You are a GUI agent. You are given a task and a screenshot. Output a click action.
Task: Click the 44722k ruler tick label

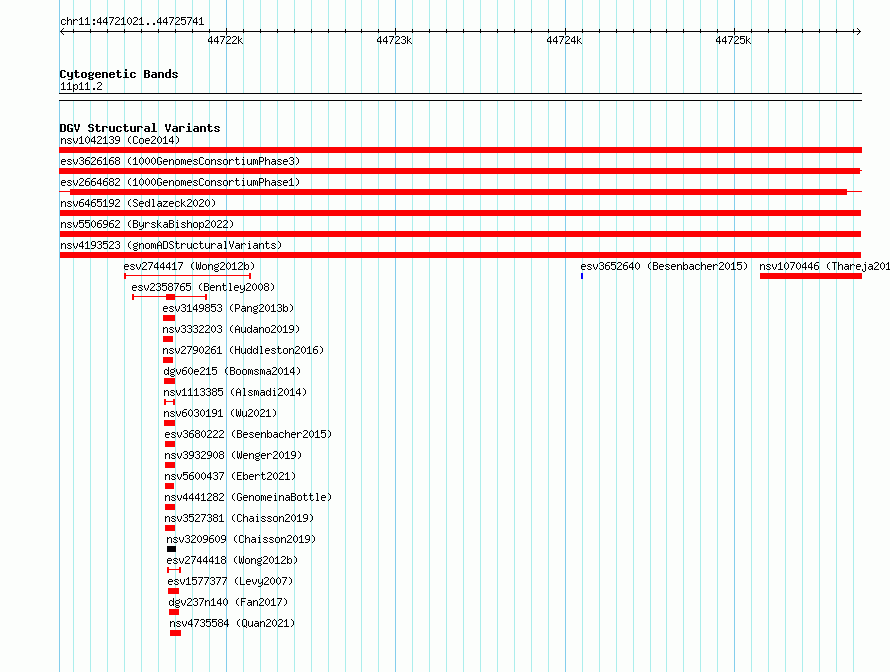click(225, 40)
